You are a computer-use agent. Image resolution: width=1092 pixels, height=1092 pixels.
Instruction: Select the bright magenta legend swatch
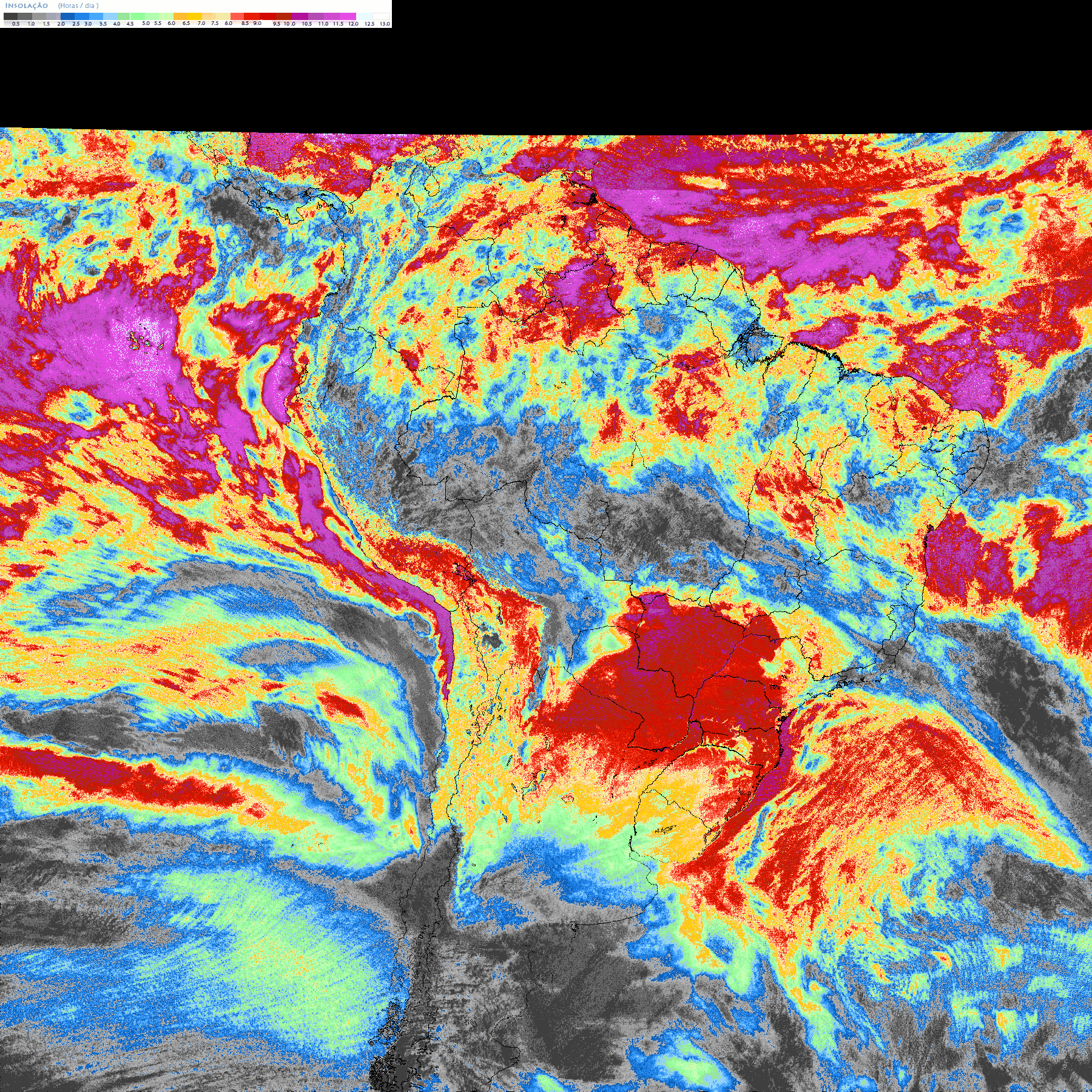pos(348,16)
